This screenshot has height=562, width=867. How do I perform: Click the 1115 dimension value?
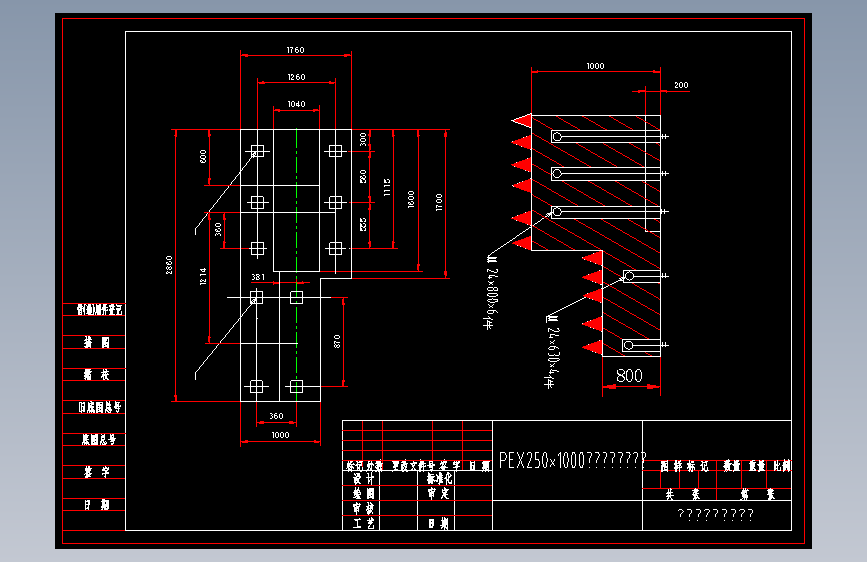387,188
